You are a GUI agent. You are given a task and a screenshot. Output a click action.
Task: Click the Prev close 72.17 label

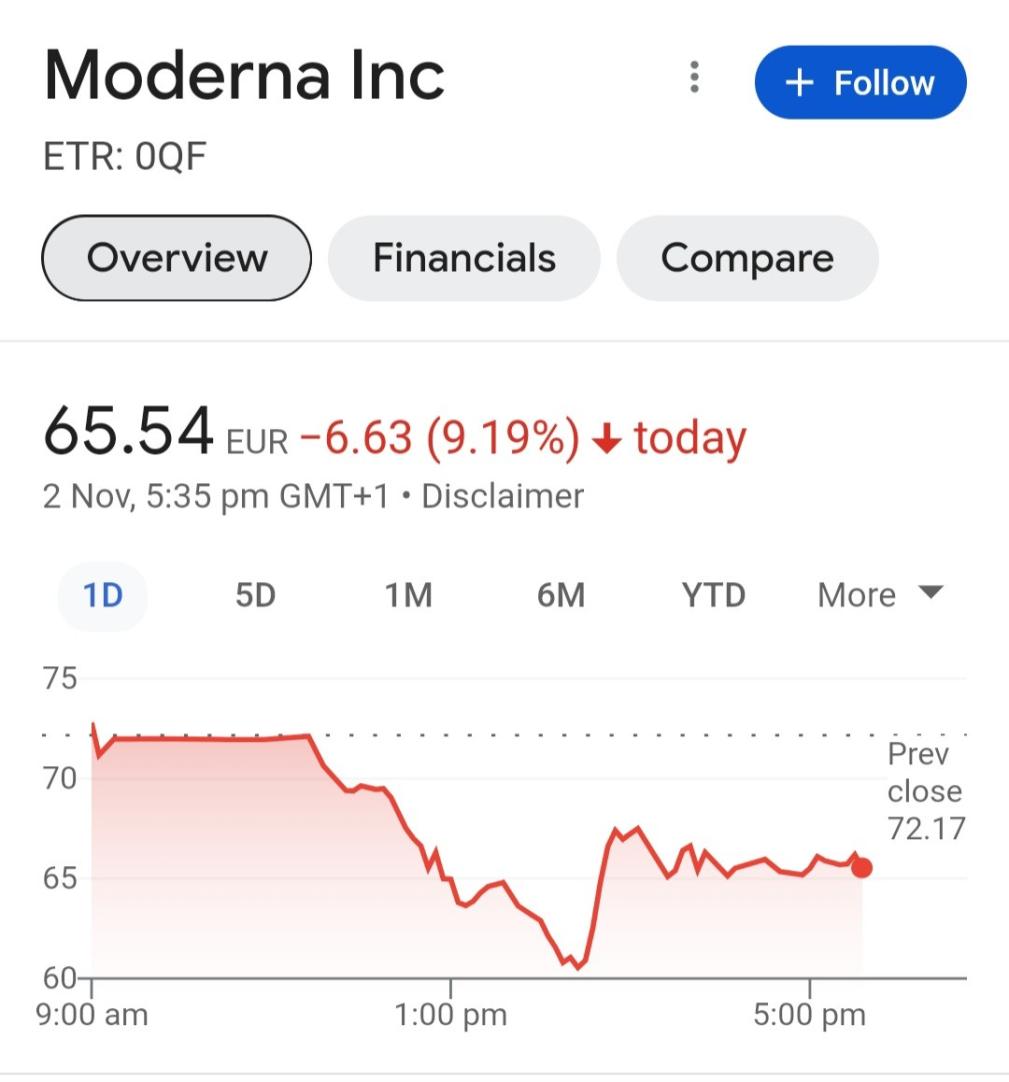tap(925, 791)
